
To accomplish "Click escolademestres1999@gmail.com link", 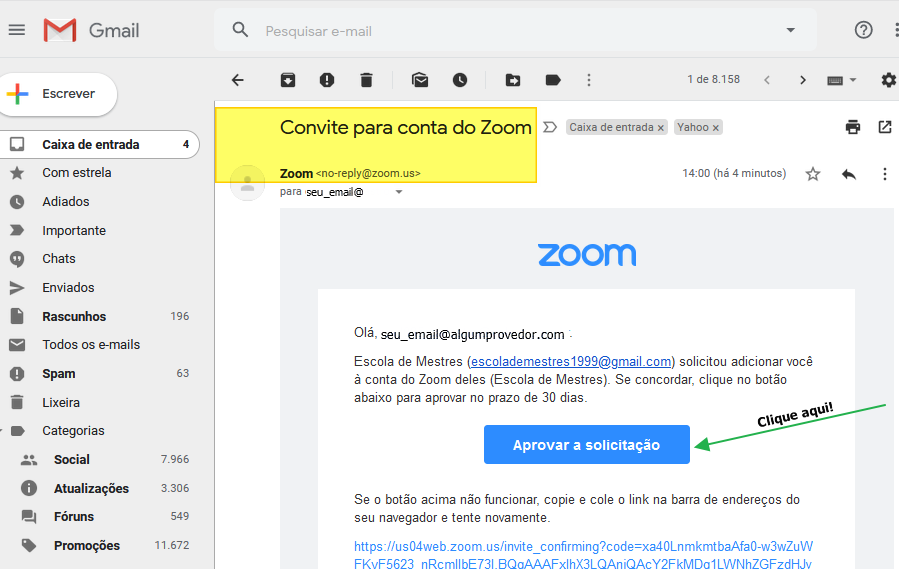I will (571, 362).
